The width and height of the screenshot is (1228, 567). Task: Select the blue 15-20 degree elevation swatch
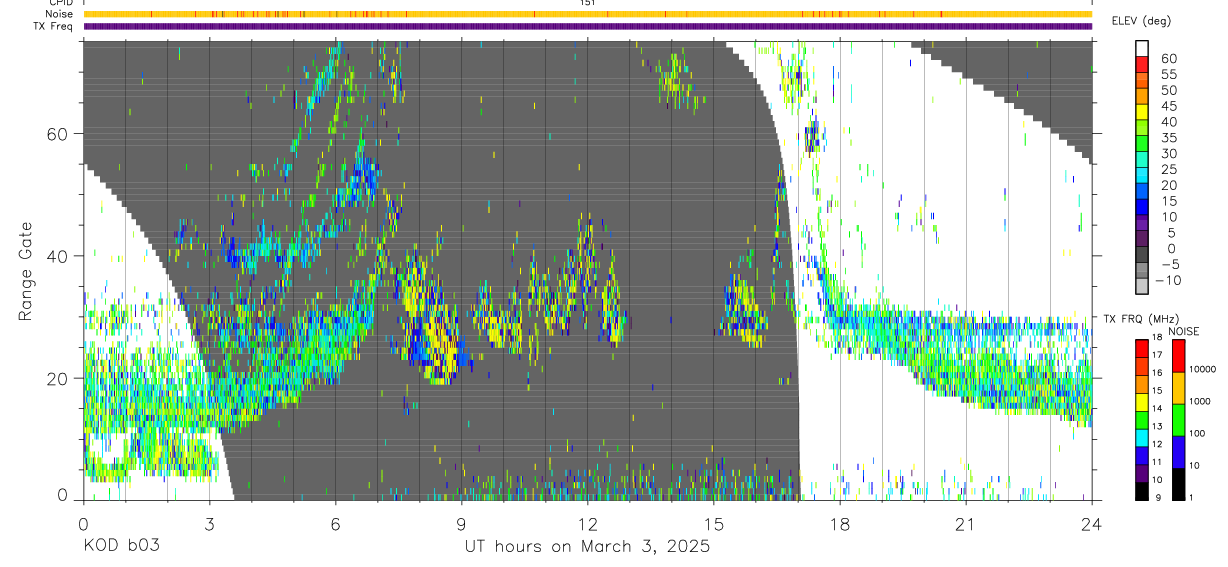coord(1143,191)
